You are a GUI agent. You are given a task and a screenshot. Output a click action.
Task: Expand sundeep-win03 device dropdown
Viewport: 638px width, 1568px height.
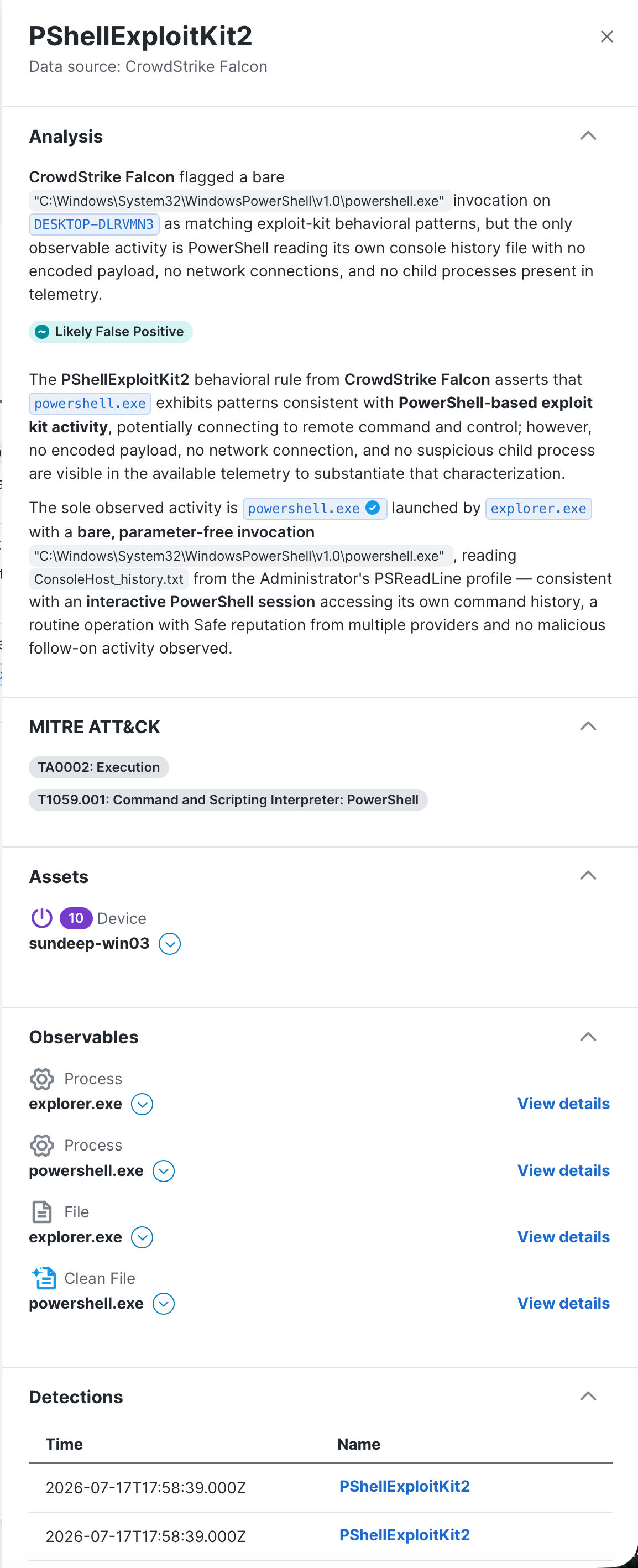coord(169,944)
